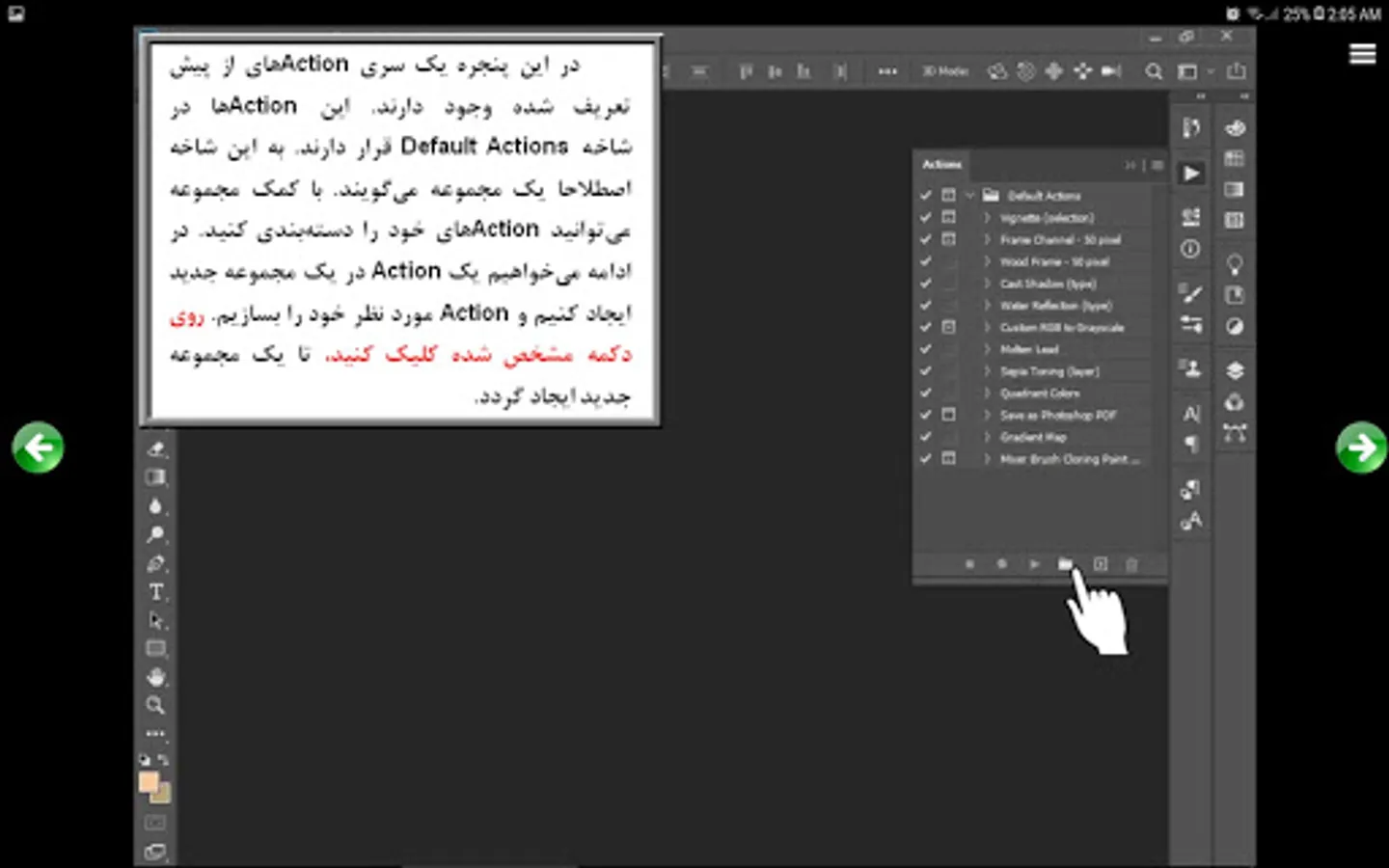The height and width of the screenshot is (868, 1389).
Task: Expand the Cast Shadow (type) action
Action: tap(987, 284)
